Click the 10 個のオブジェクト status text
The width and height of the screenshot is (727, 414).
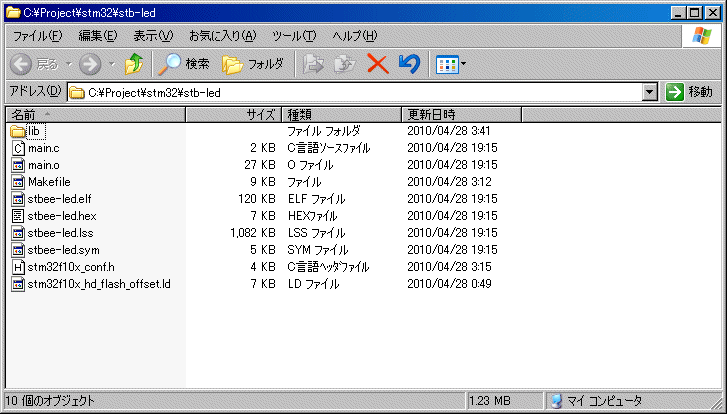point(50,401)
